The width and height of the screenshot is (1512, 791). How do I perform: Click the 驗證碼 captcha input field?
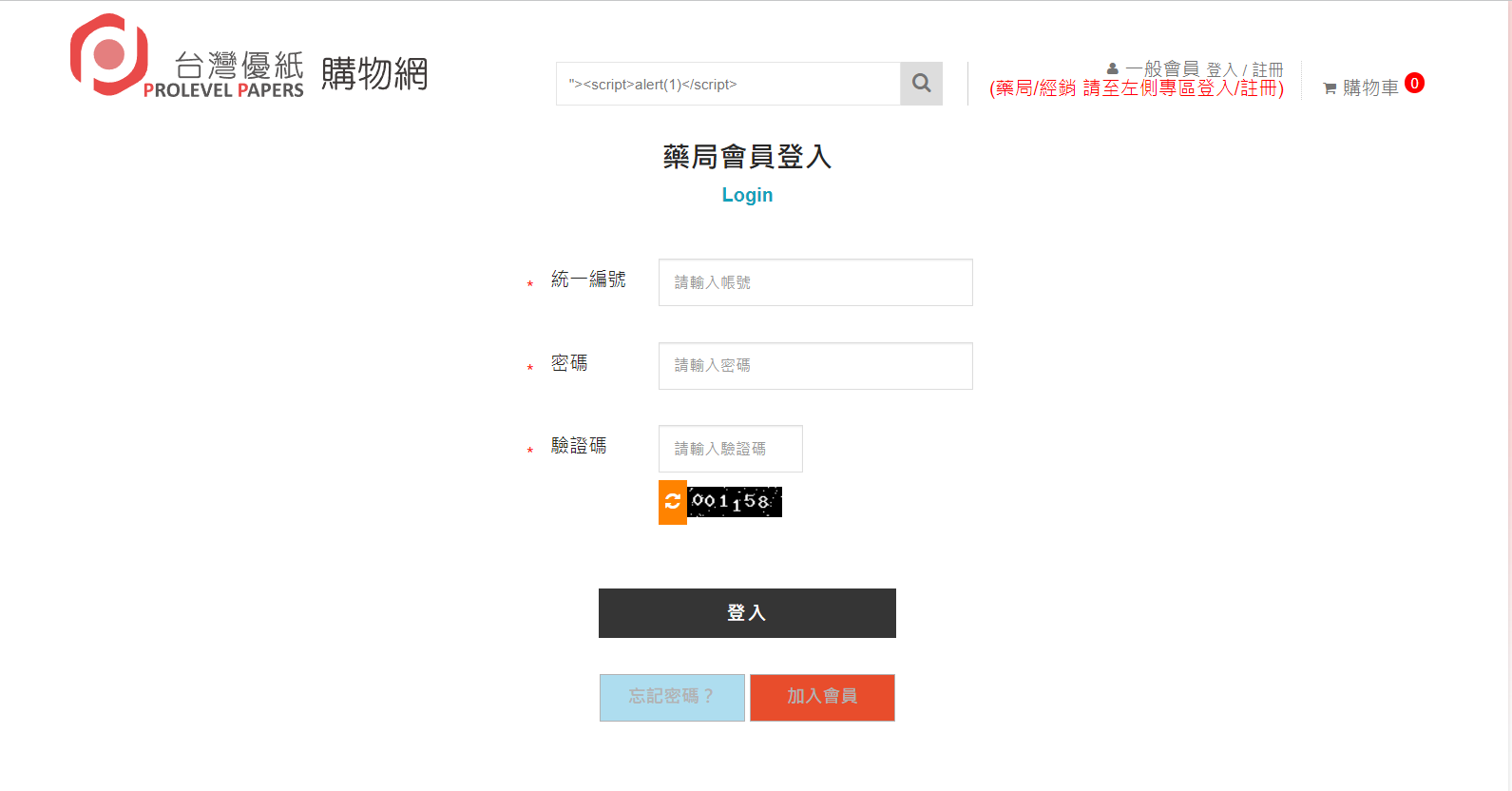pos(731,449)
